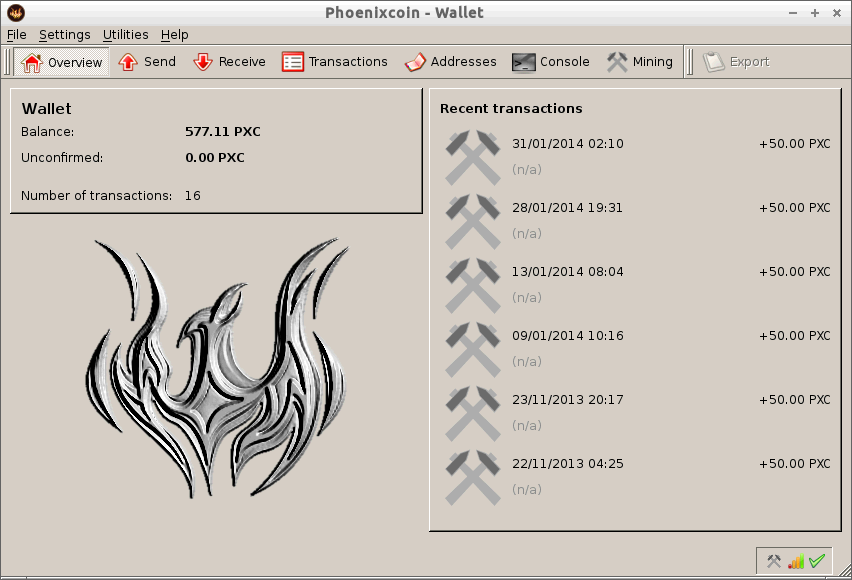Click the Transactions list icon

293,62
